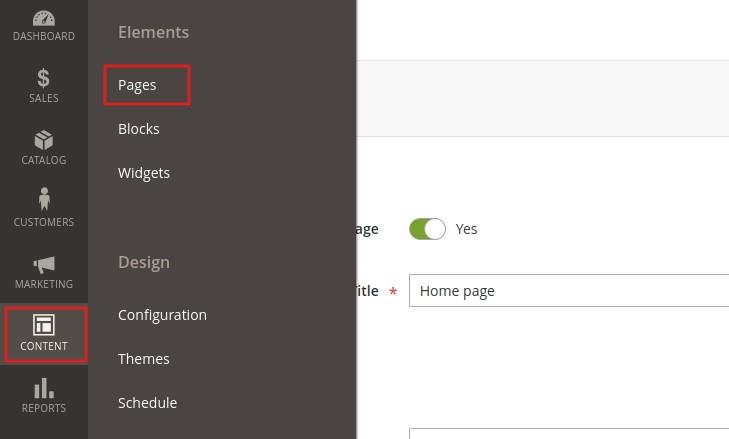
Task: Open Design Configuration menu item
Action: pos(162,315)
